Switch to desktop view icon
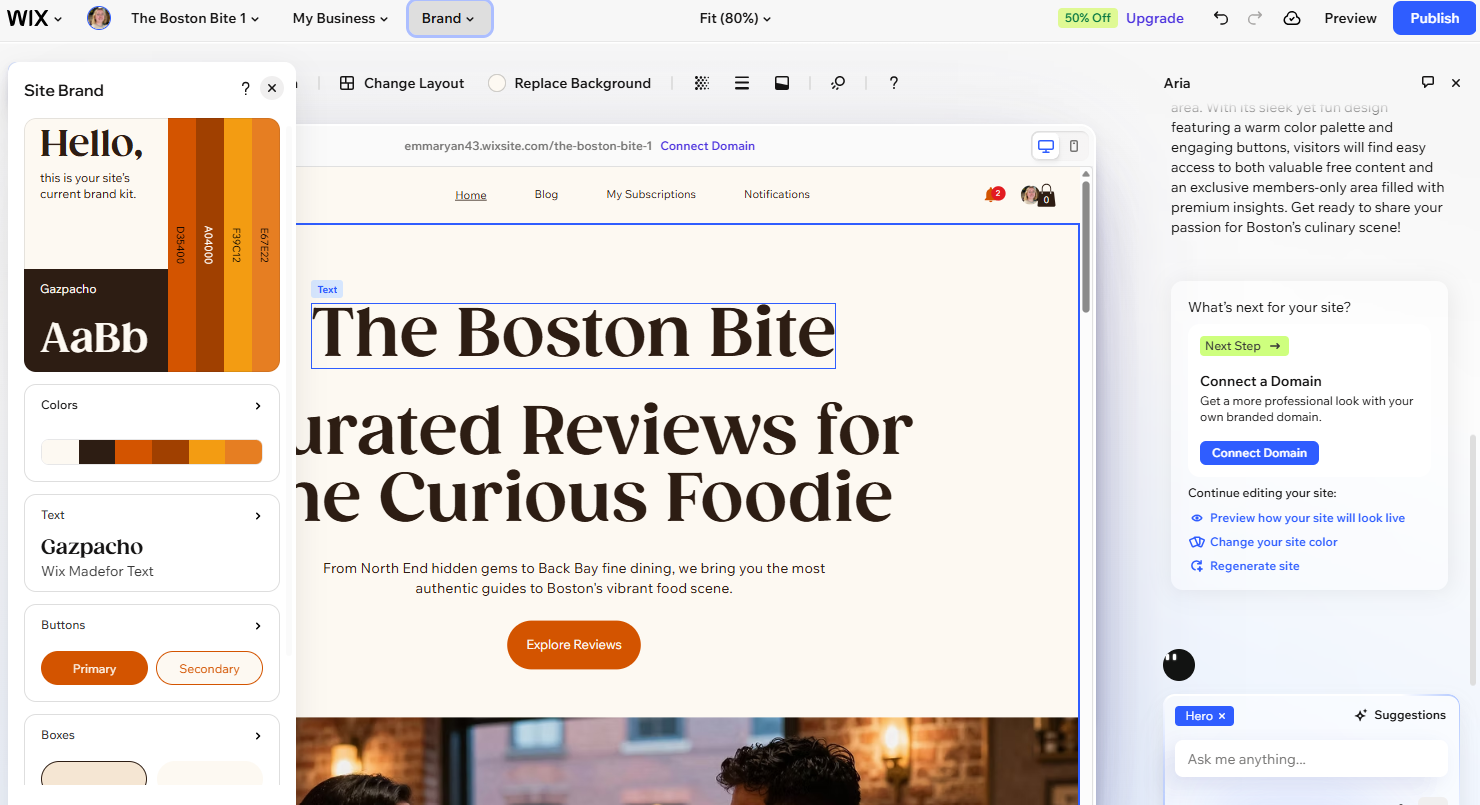1480x805 pixels. 1046,146
